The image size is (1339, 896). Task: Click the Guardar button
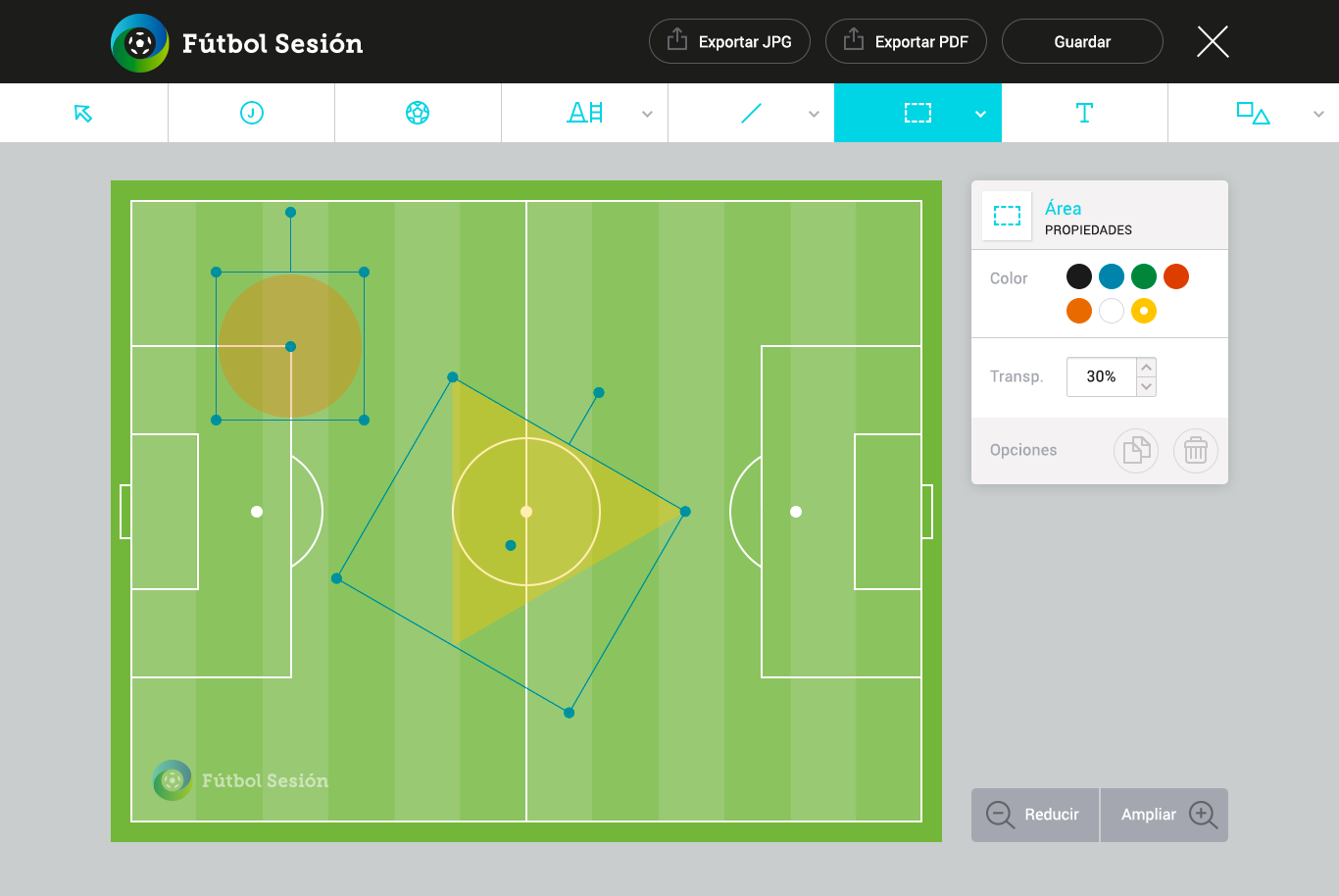tap(1082, 41)
